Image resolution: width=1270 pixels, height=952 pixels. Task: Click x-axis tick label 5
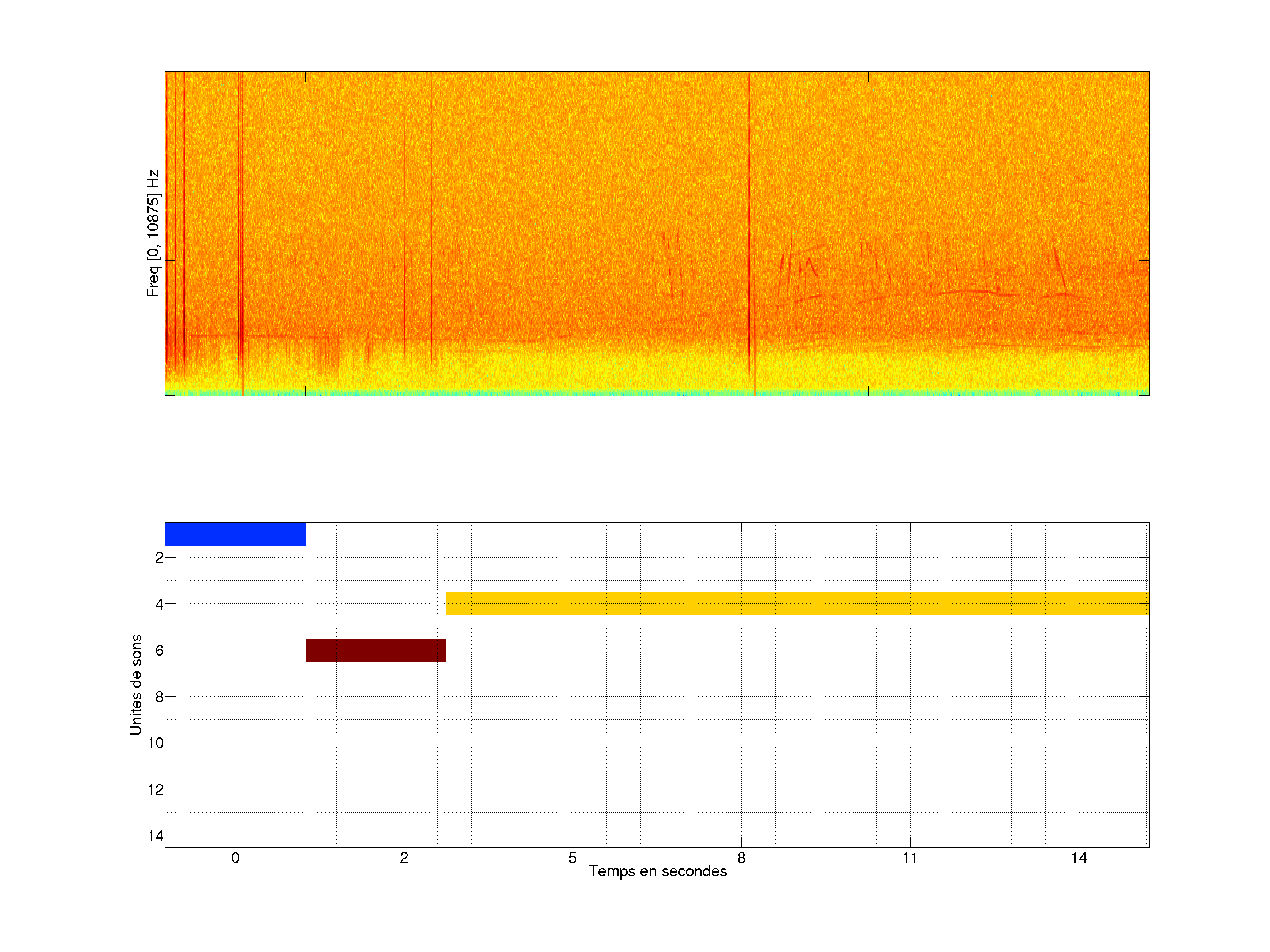572,858
